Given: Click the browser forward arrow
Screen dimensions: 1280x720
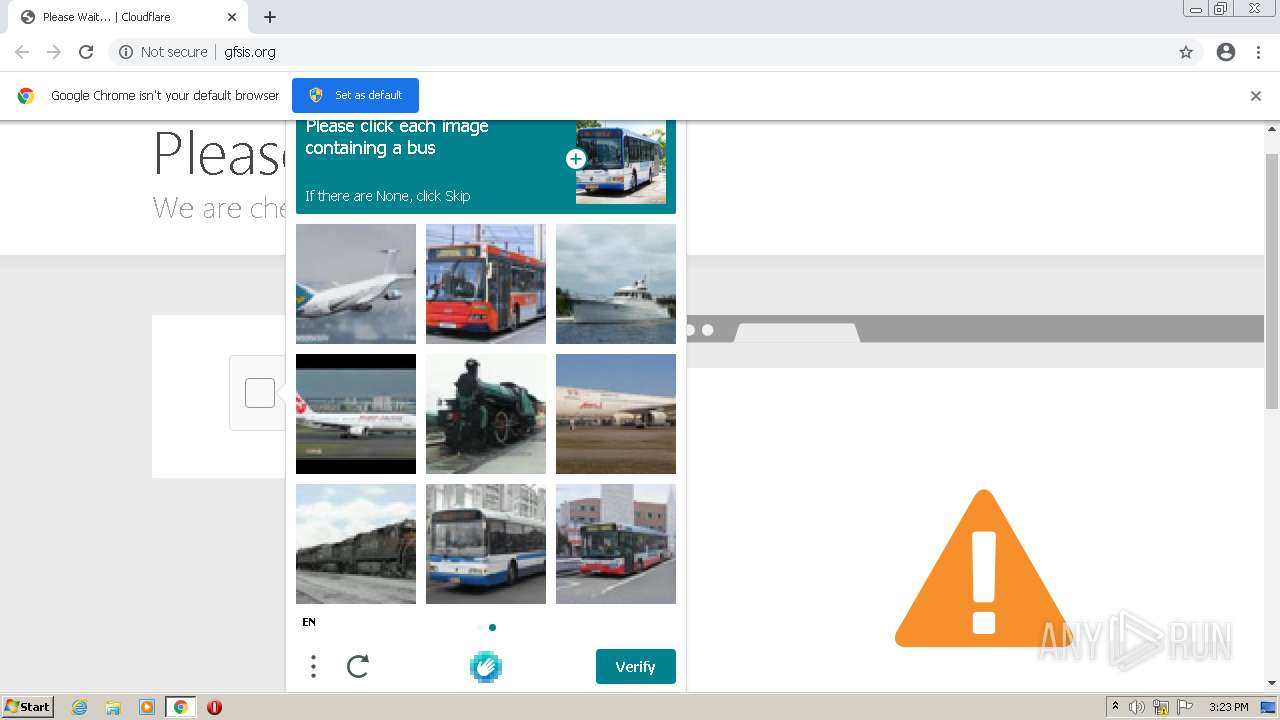Looking at the screenshot, I should 54,52.
